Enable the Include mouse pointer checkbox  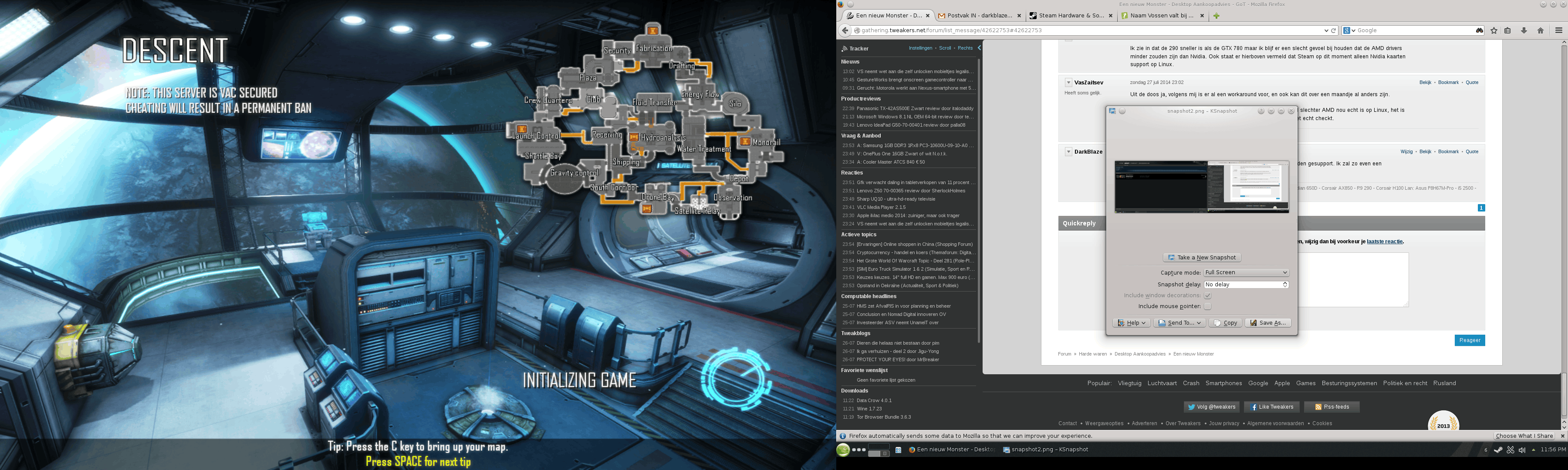[1207, 306]
